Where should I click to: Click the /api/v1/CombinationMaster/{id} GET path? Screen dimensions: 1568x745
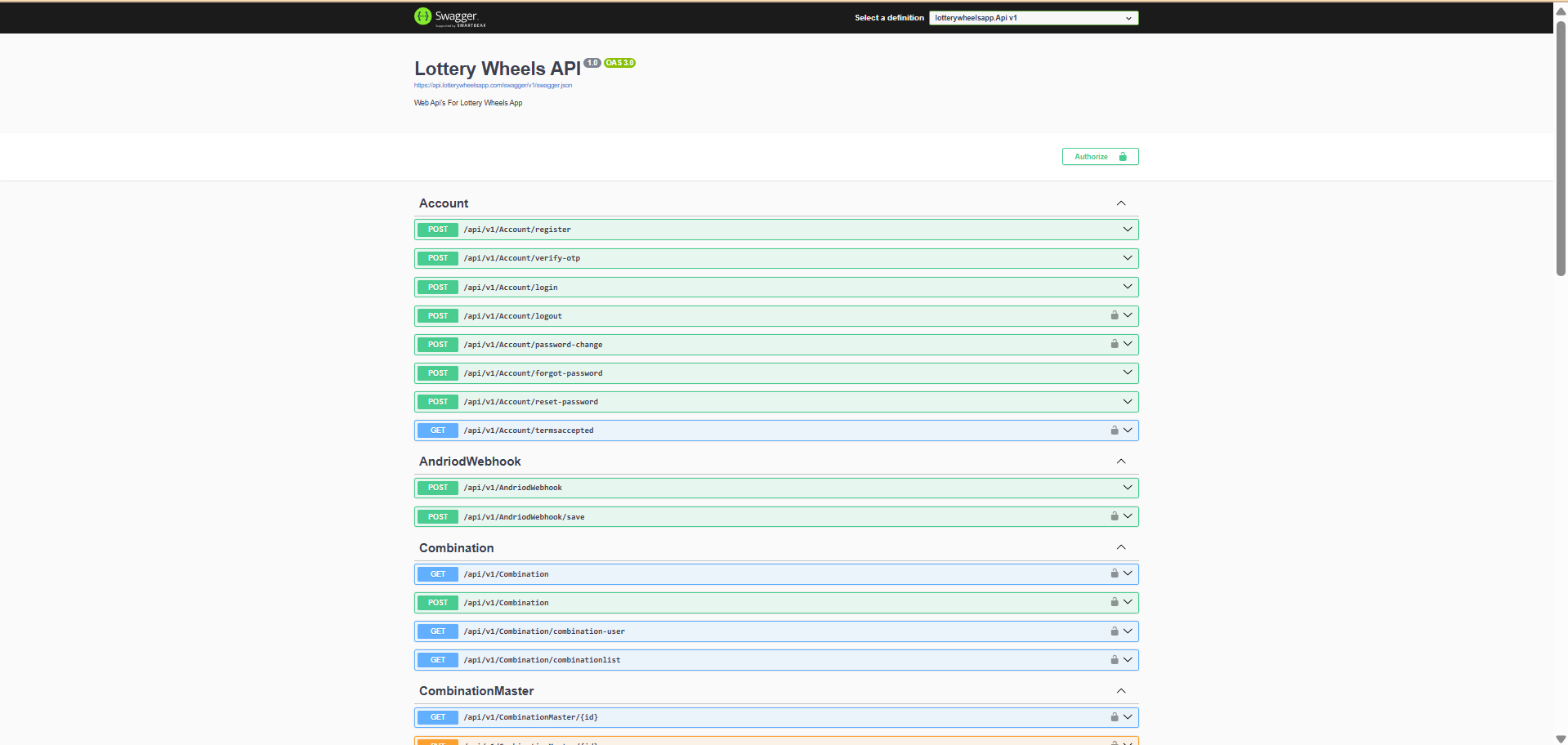point(531,717)
